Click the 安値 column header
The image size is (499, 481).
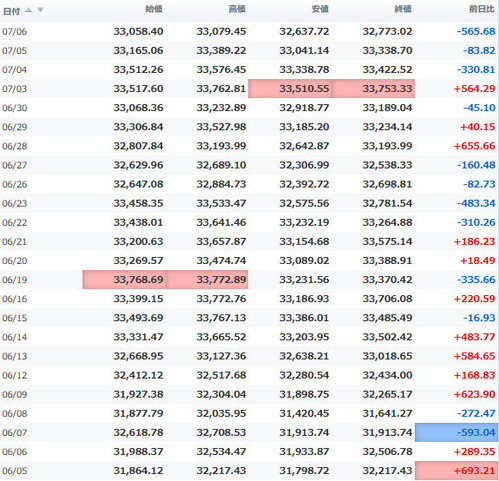(x=320, y=9)
